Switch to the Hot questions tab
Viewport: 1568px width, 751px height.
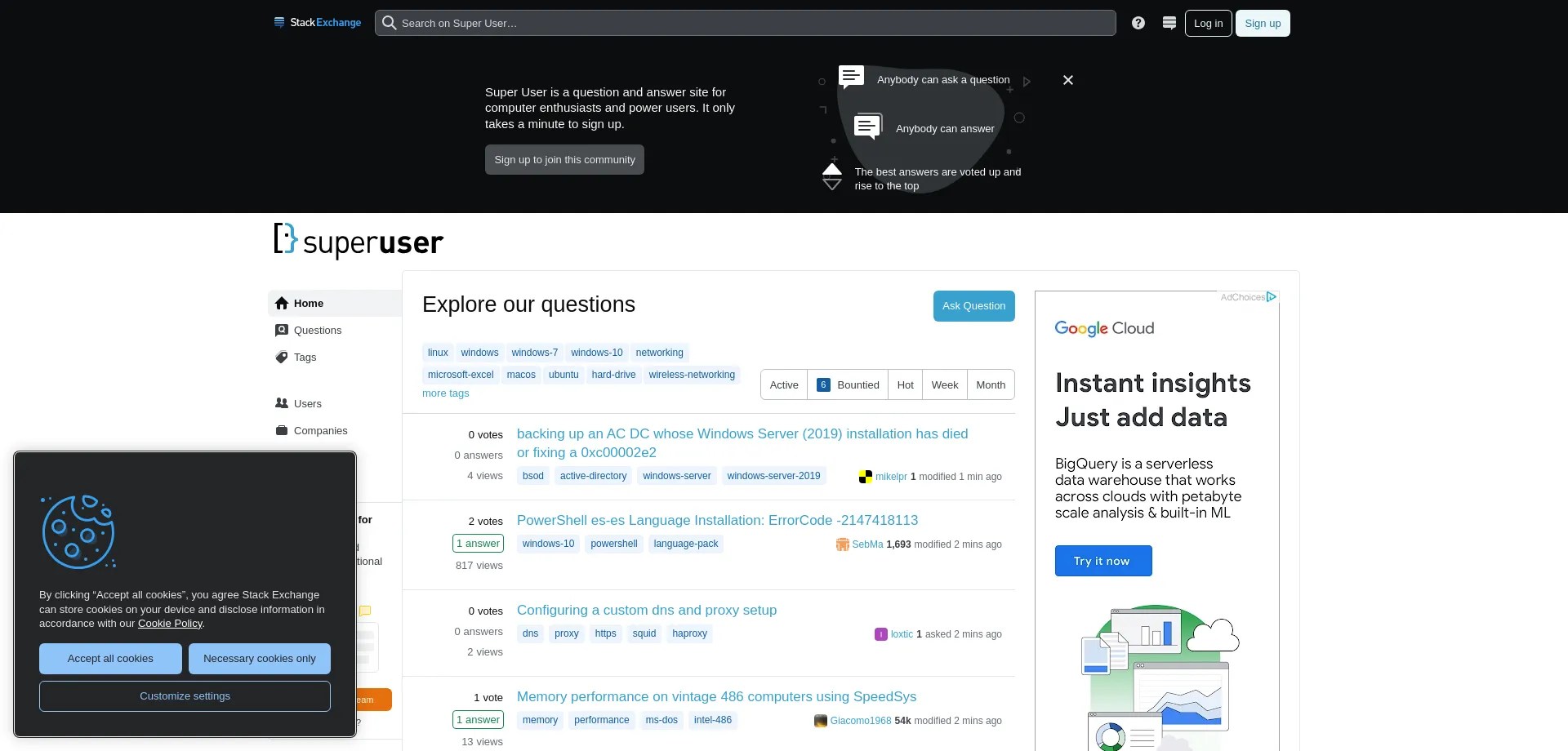click(x=905, y=384)
